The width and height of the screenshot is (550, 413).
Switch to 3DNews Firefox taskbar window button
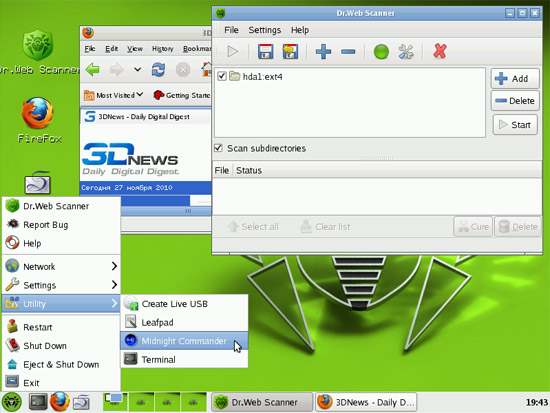366,402
